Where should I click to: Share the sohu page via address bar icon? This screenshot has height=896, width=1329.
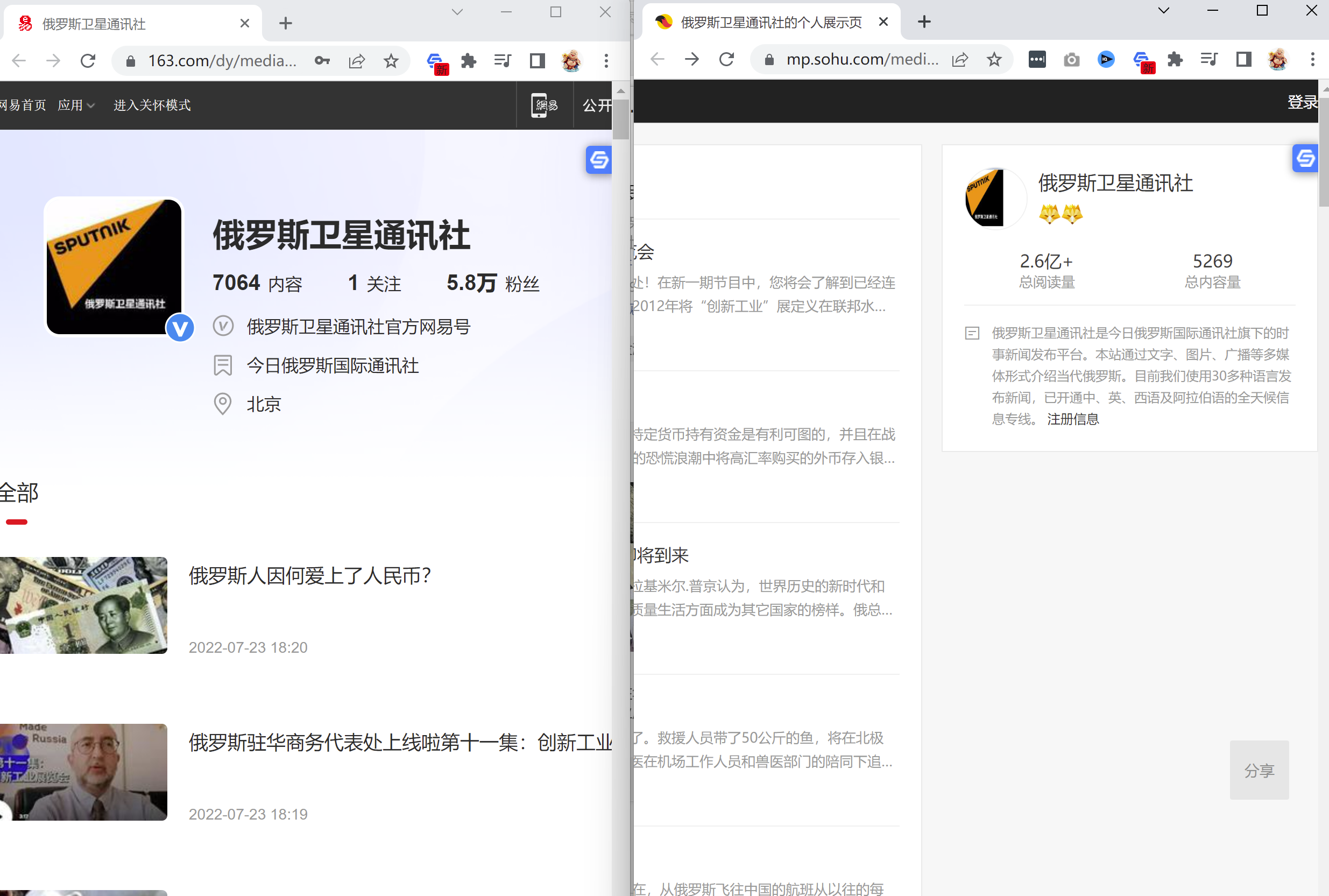point(960,59)
